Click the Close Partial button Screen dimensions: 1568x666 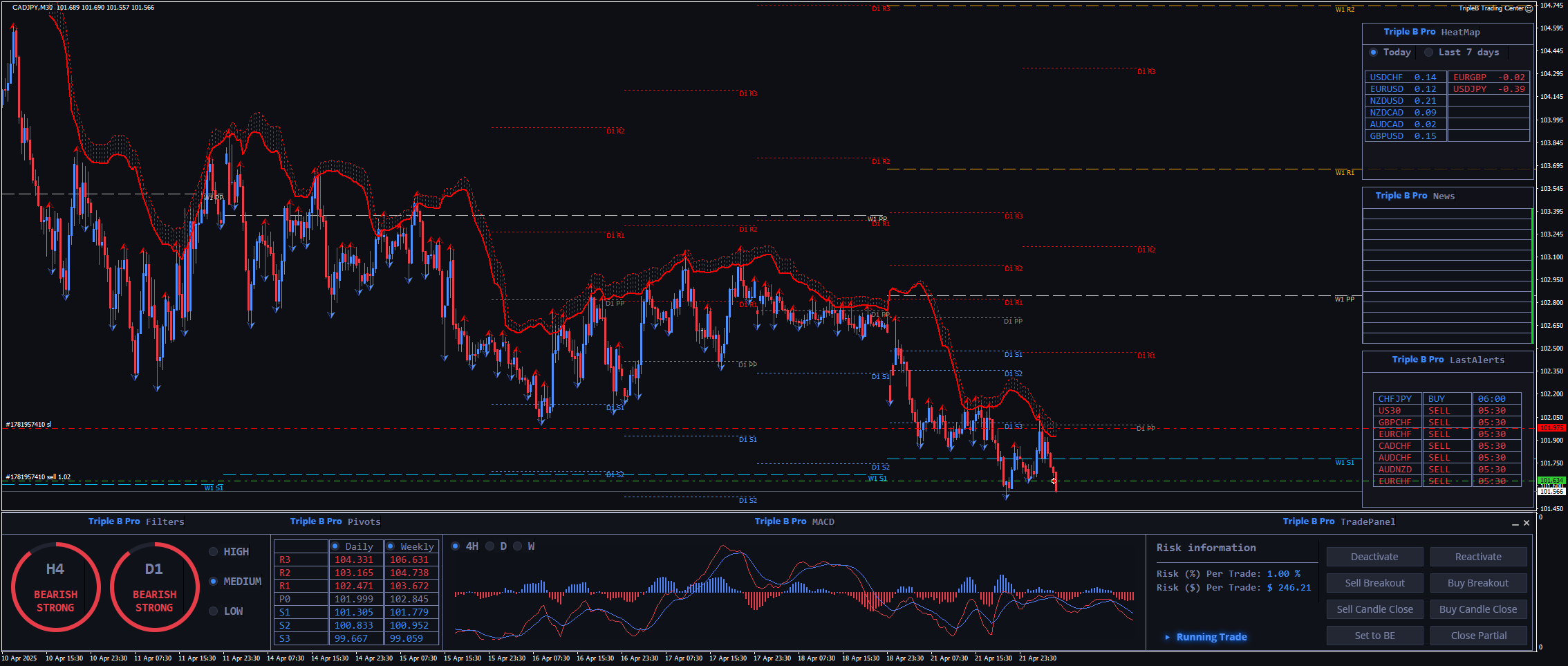point(1478,636)
